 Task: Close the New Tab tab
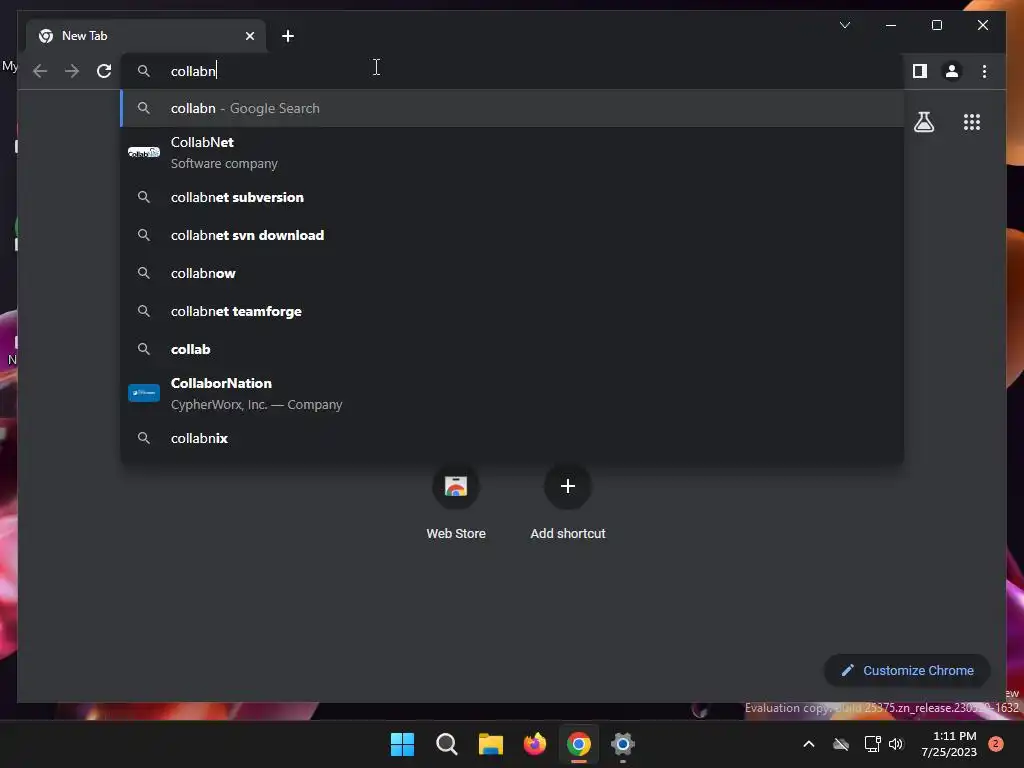(x=249, y=36)
